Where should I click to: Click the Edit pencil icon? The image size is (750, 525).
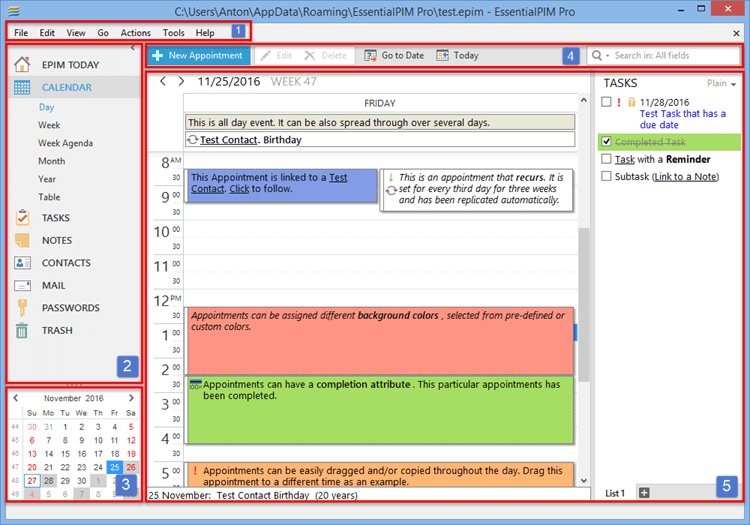[265, 55]
